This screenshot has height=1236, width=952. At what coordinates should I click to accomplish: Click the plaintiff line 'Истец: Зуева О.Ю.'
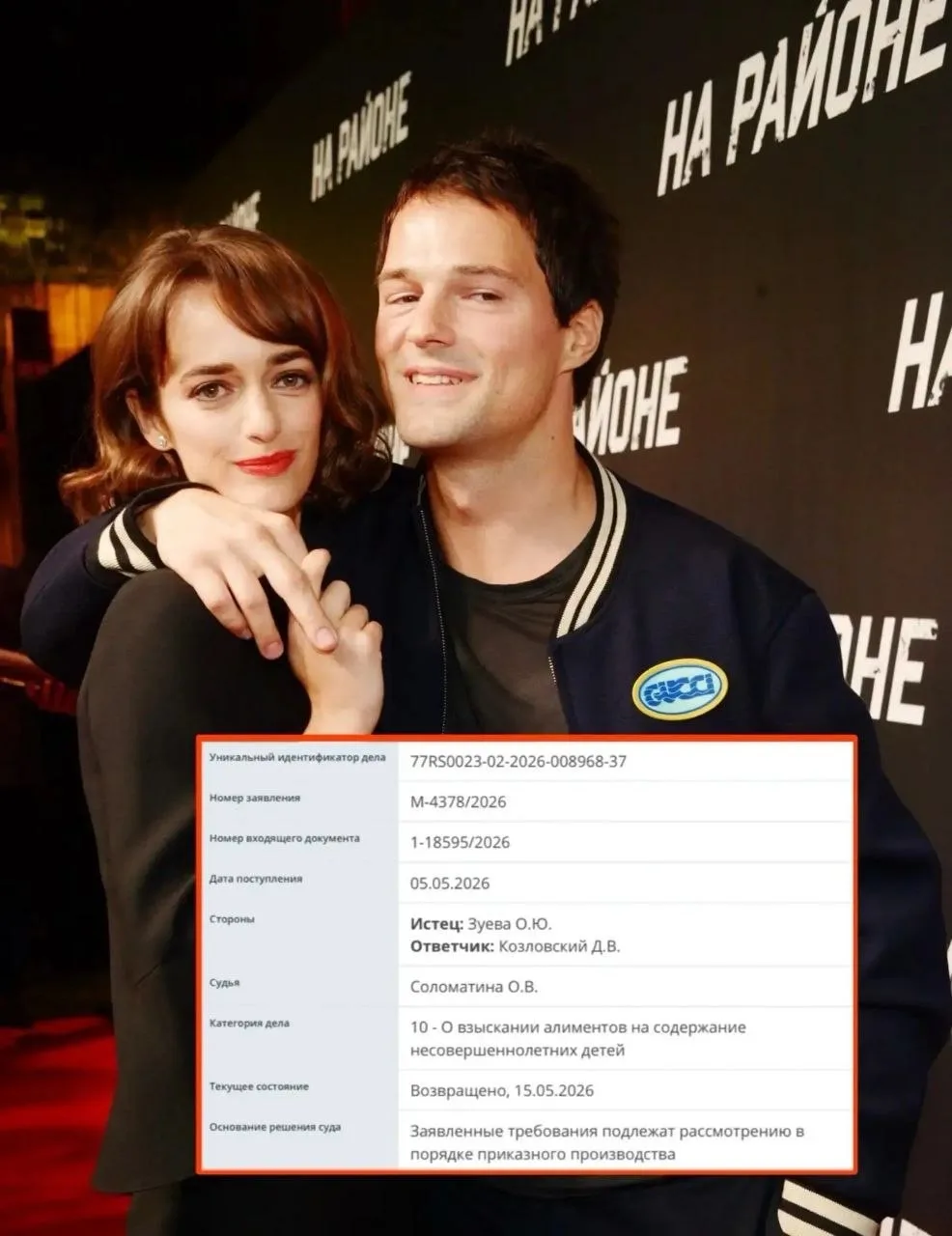481,924
